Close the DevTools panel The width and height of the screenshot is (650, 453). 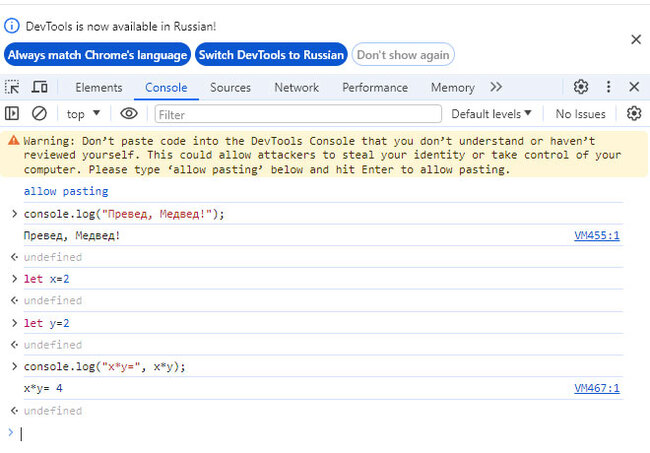[x=634, y=87]
